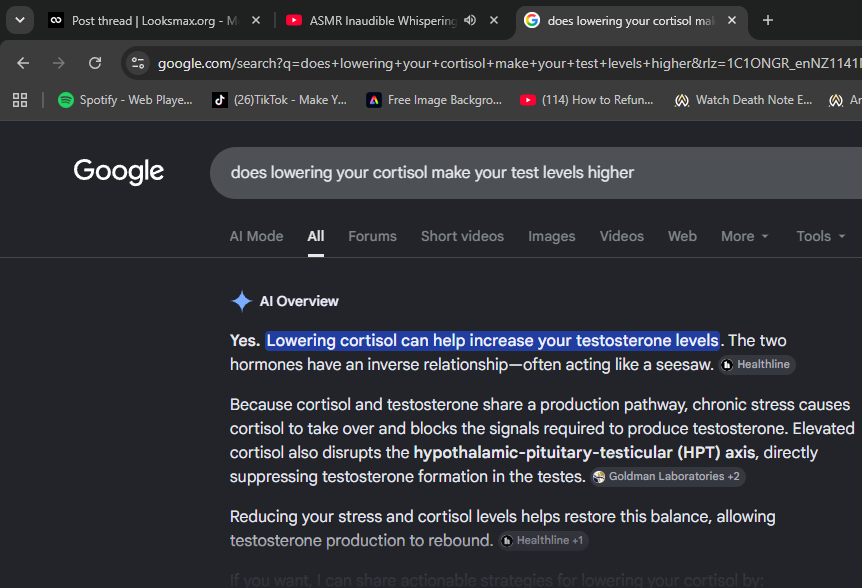Viewport: 862px width, 588px height.
Task: Switch to the Videos results tab
Action: [621, 236]
